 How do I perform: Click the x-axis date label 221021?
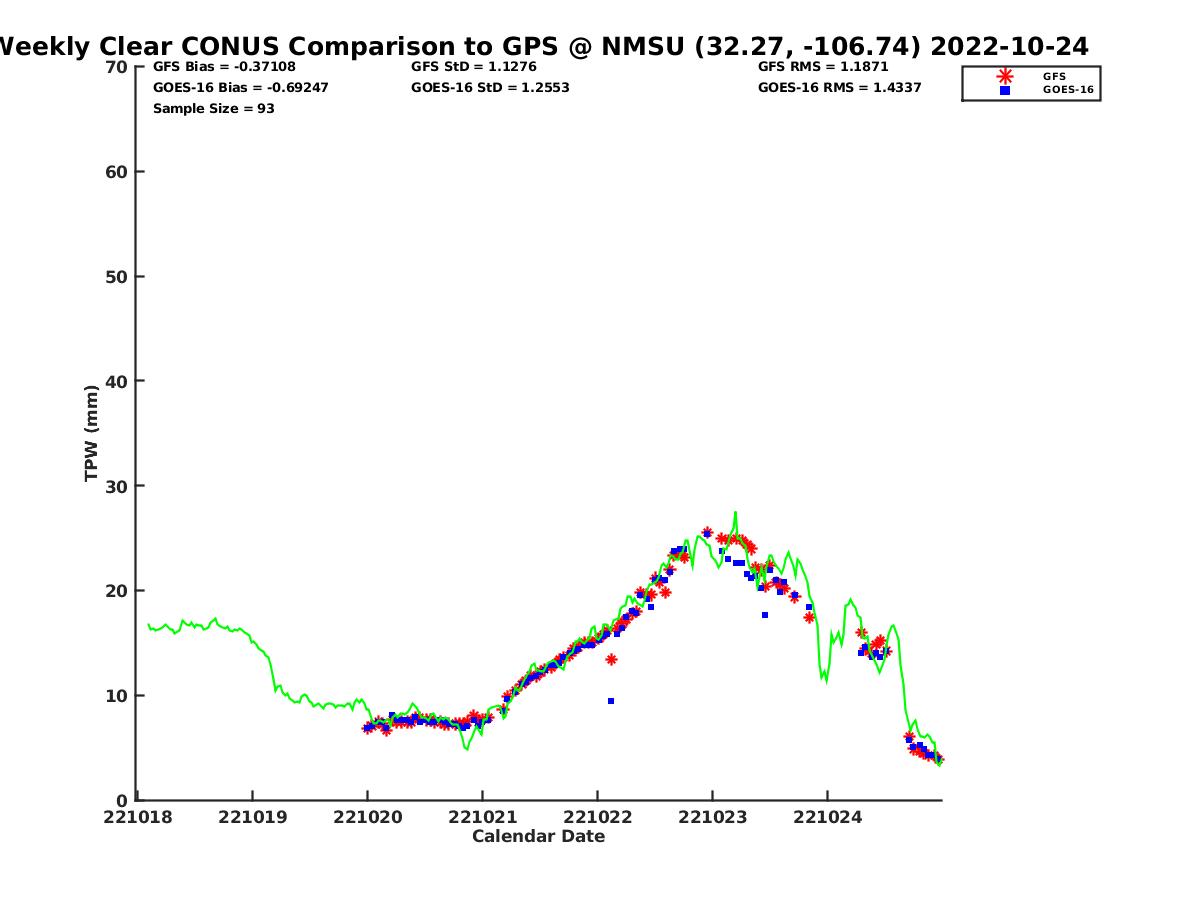(482, 817)
